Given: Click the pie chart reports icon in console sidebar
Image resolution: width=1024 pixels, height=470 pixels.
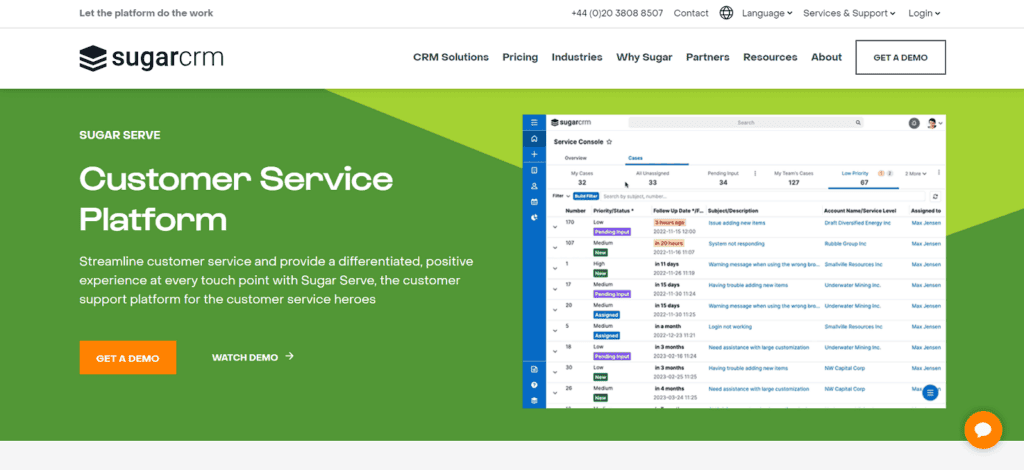Looking at the screenshot, I should click(x=534, y=217).
